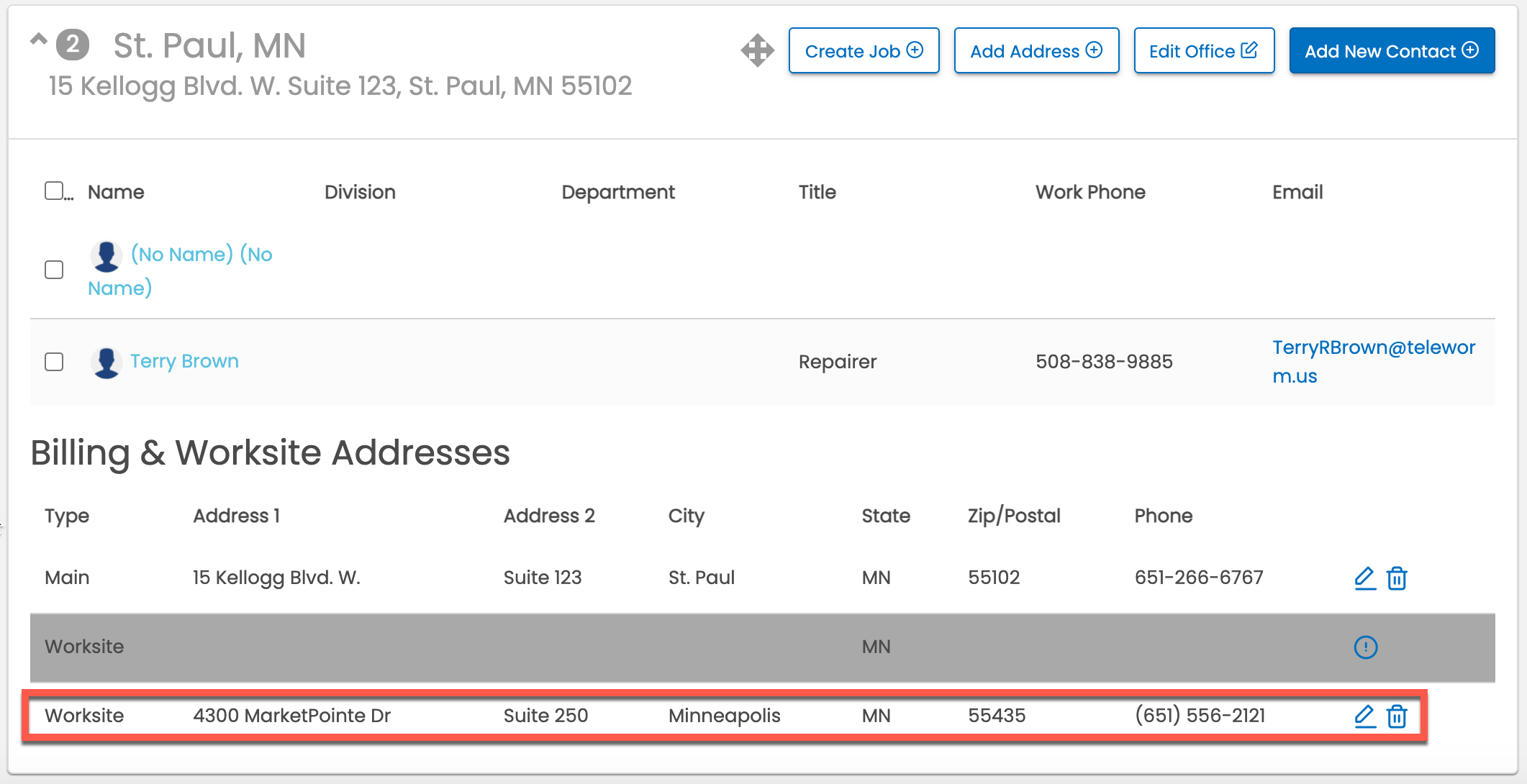The height and width of the screenshot is (784, 1527).
Task: Click the Type column header
Action: tap(67, 516)
